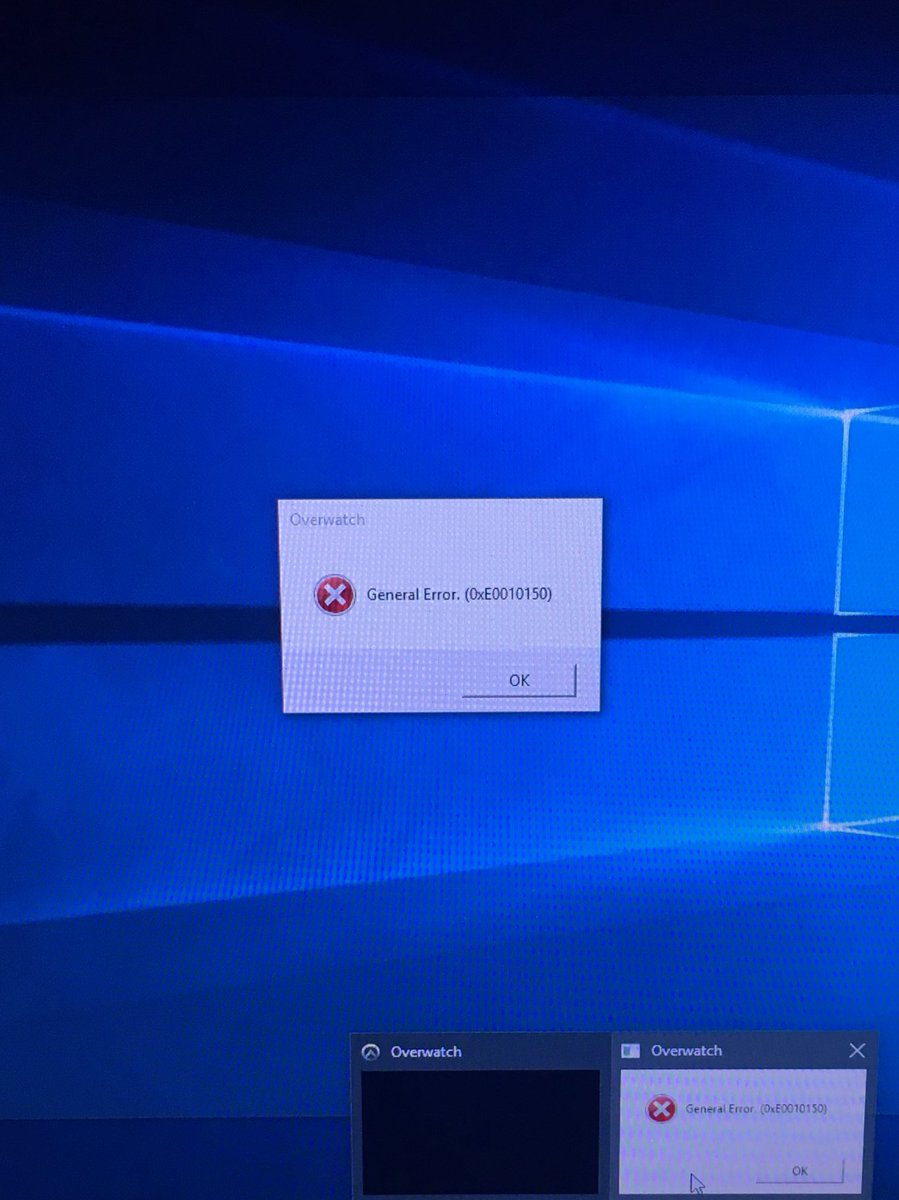Select the Overwatch error dialog preview thumbnail
Viewport: 899px width, 1200px height.
(x=743, y=1131)
